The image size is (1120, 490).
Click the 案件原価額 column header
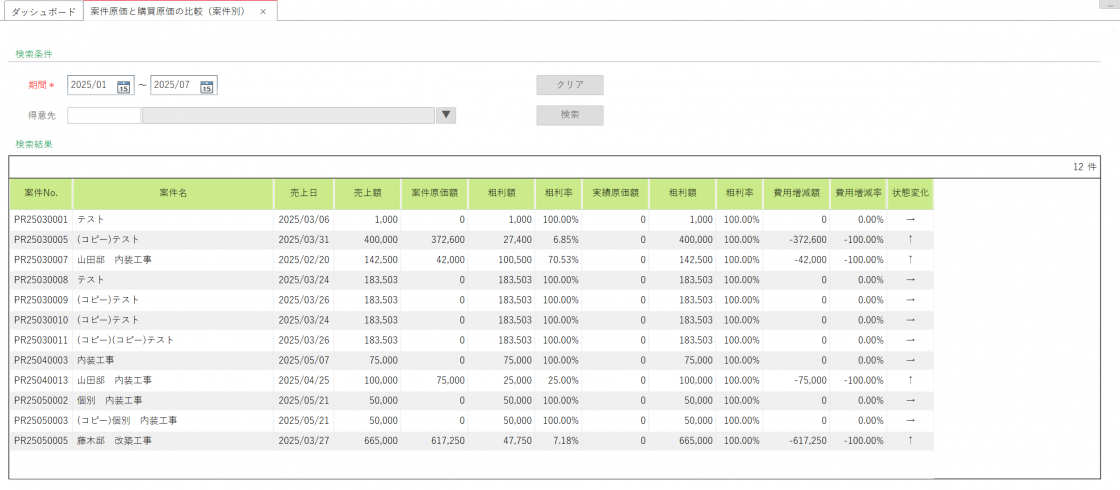pos(435,193)
